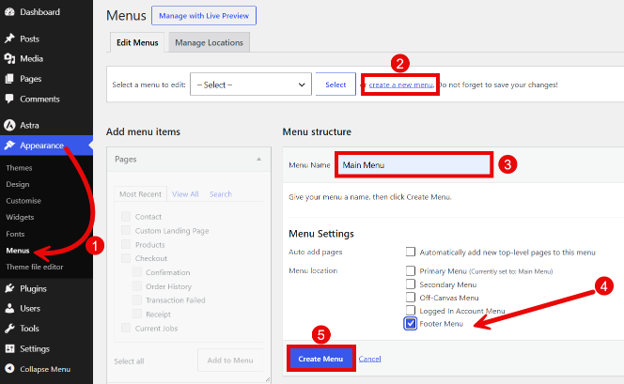Click the Plugins plug icon
Screen dimensions: 624x384
click(x=10, y=288)
